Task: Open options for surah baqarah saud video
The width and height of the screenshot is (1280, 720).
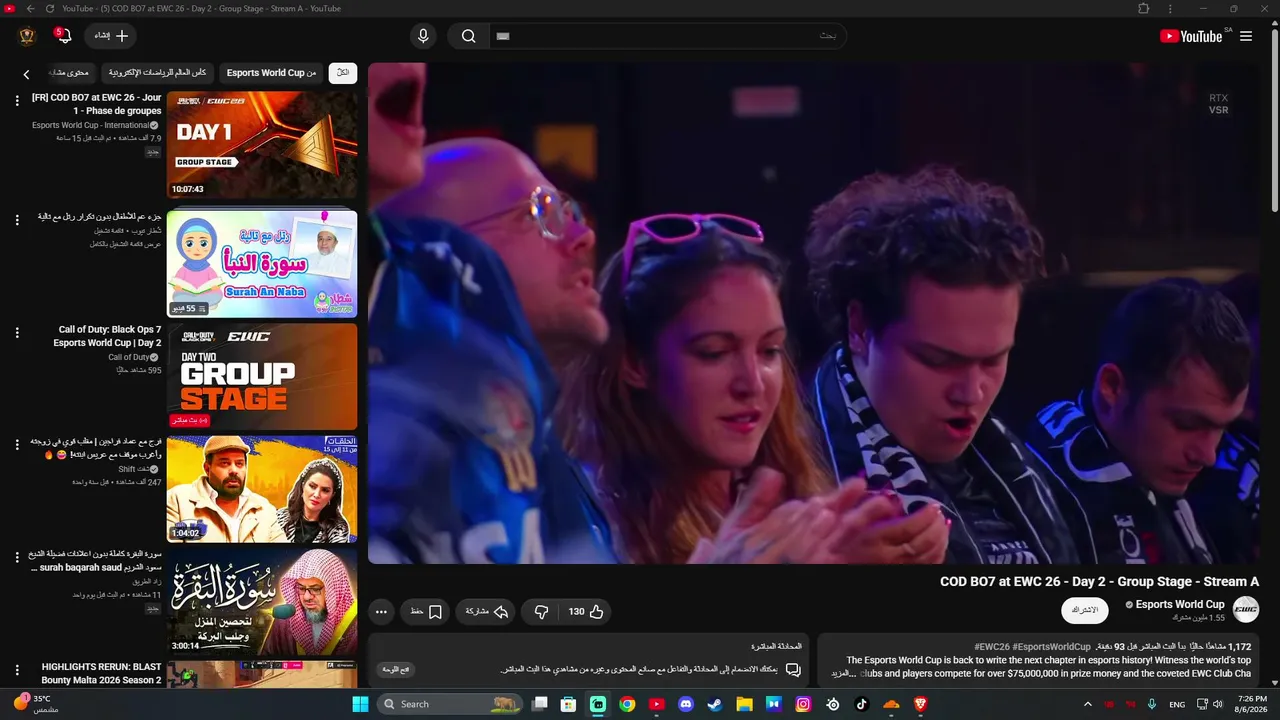Action: pyautogui.click(x=17, y=557)
